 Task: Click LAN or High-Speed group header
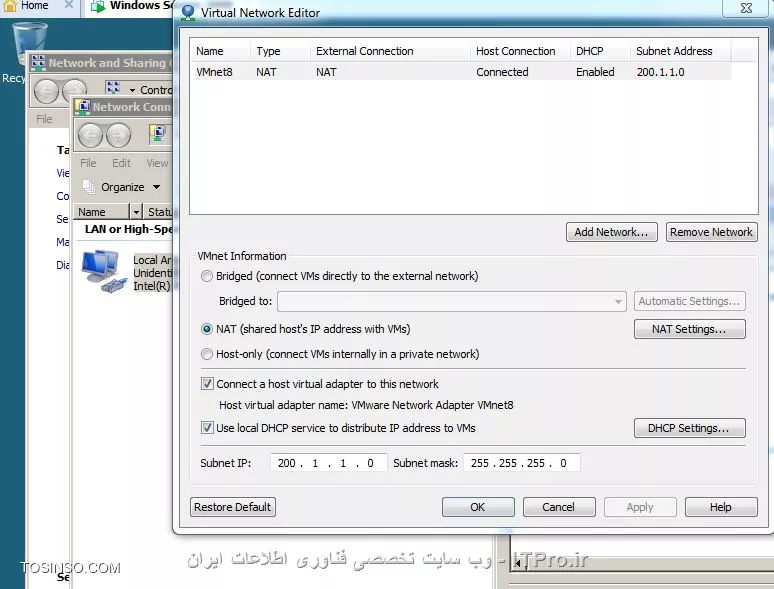(128, 229)
